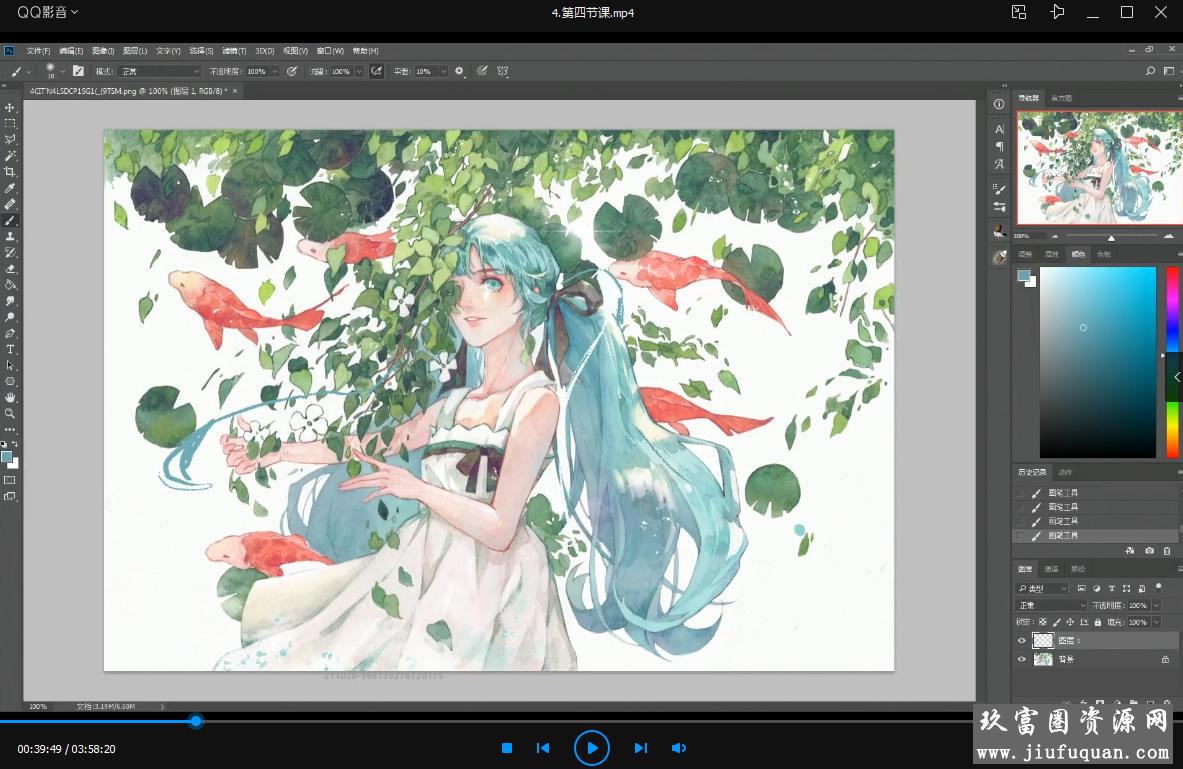Hide the 图层 1 layer visibility eye

(x=1021, y=640)
